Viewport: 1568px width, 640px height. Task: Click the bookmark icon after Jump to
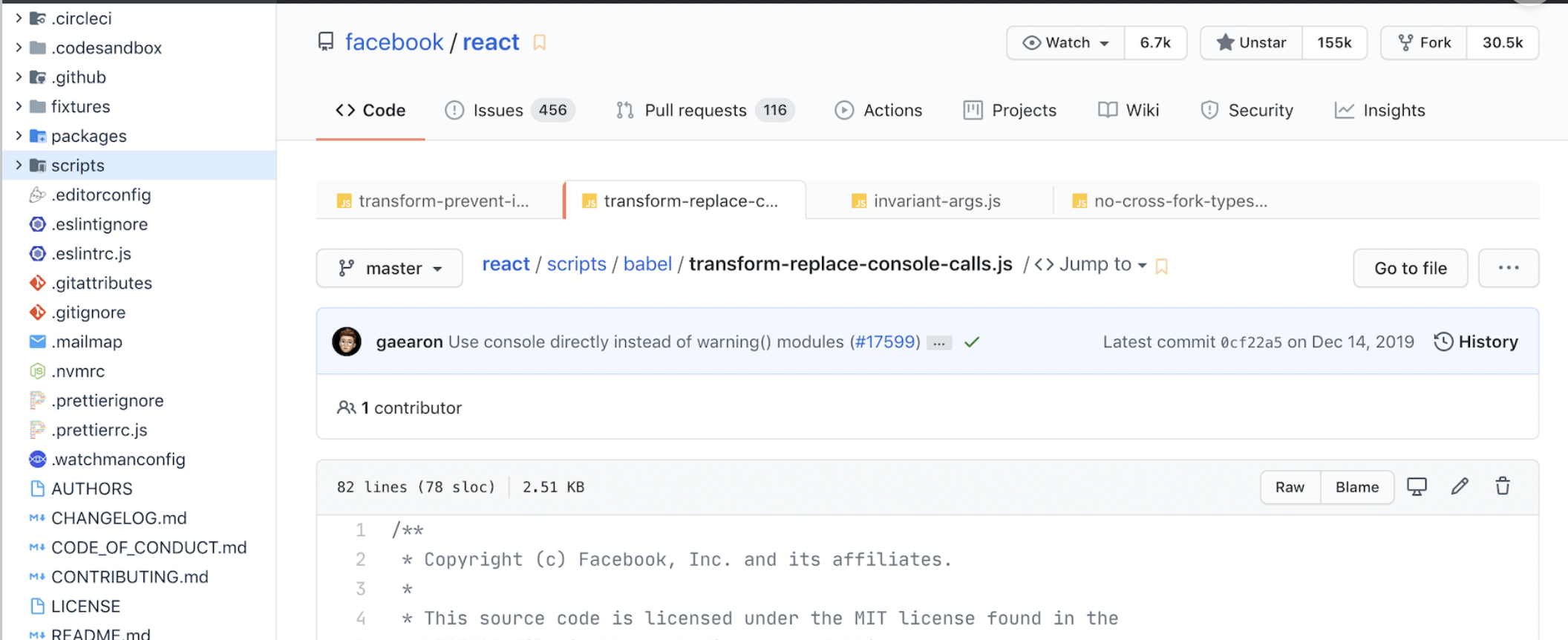click(x=1162, y=267)
